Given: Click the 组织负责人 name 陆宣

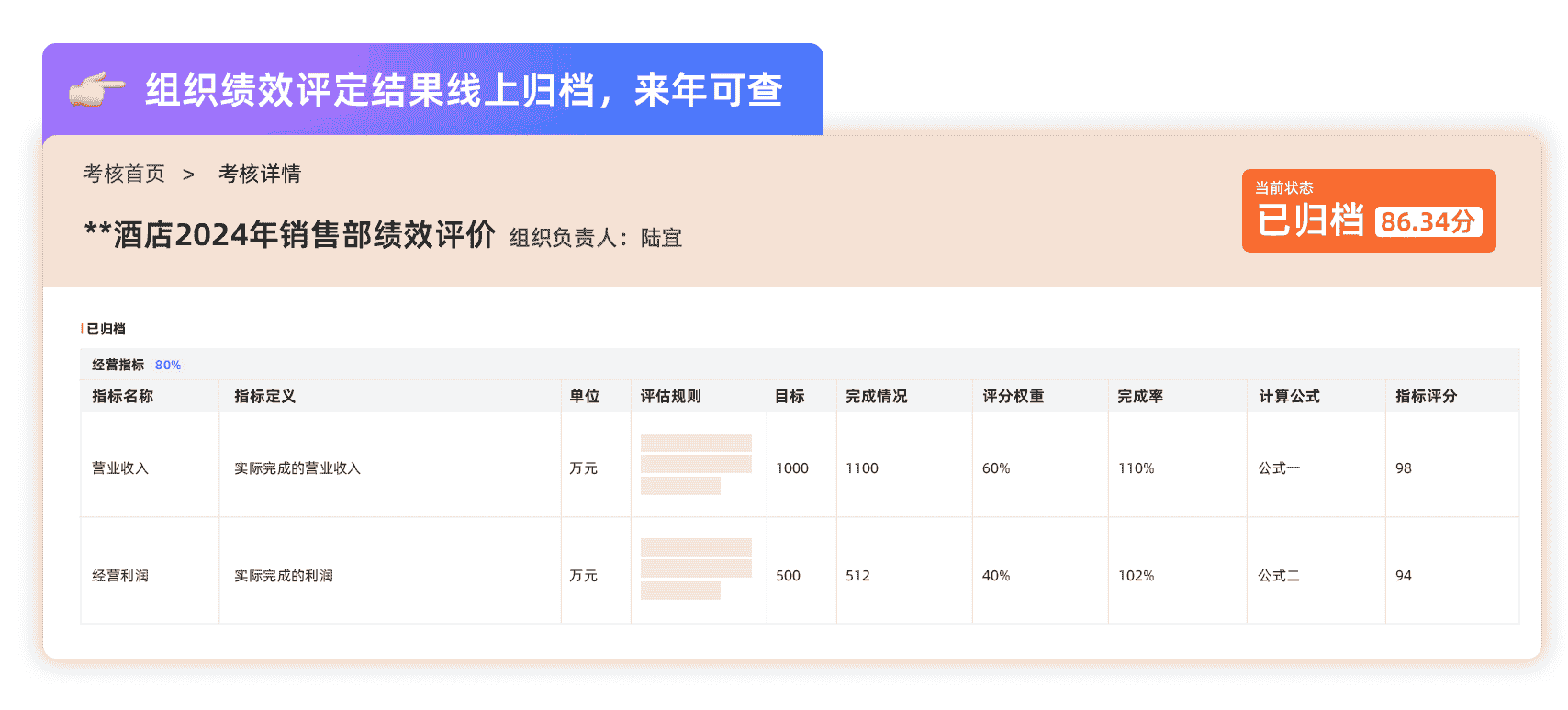Looking at the screenshot, I should (x=661, y=238).
